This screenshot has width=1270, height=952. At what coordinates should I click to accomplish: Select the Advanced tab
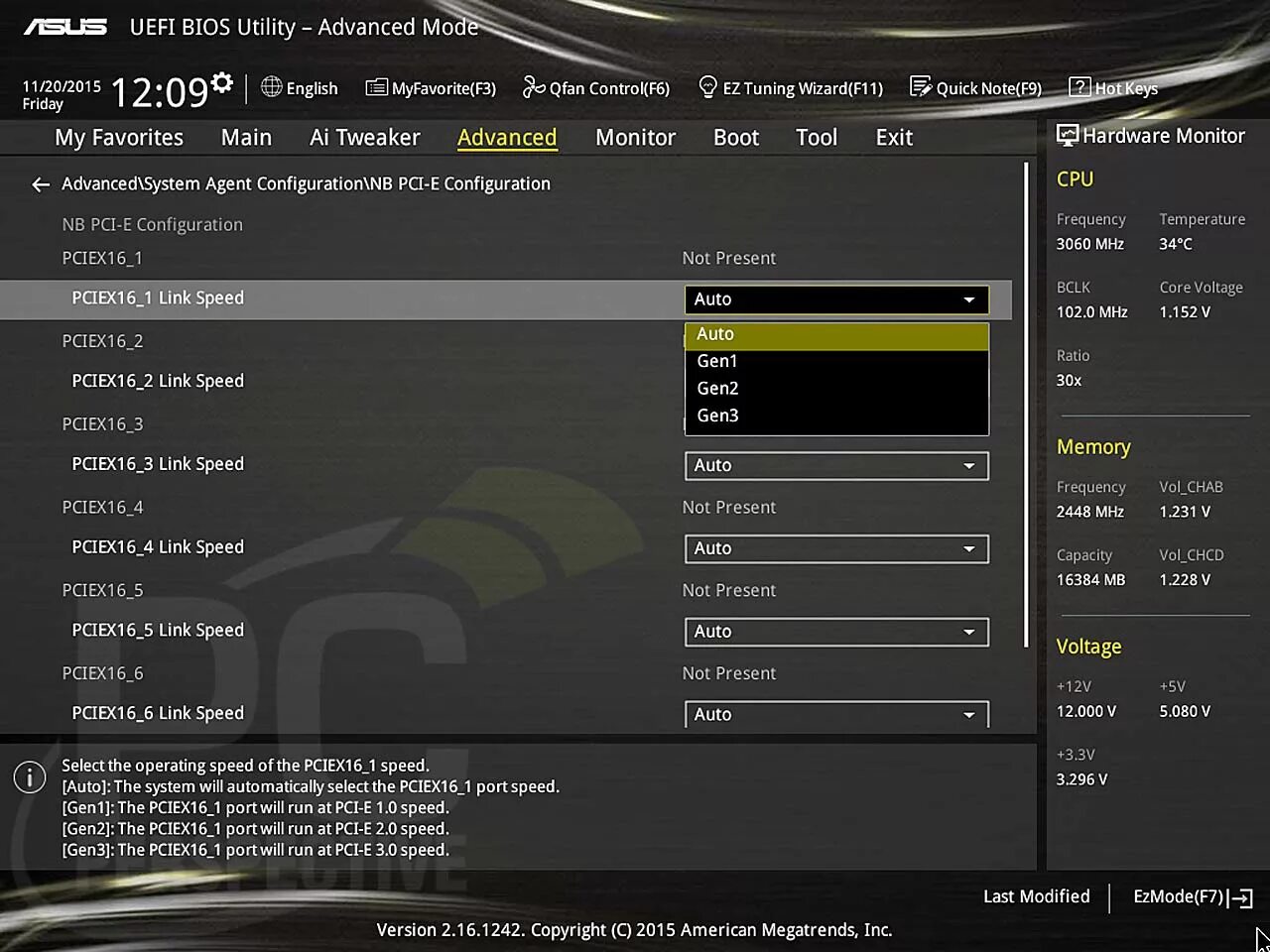pos(507,138)
